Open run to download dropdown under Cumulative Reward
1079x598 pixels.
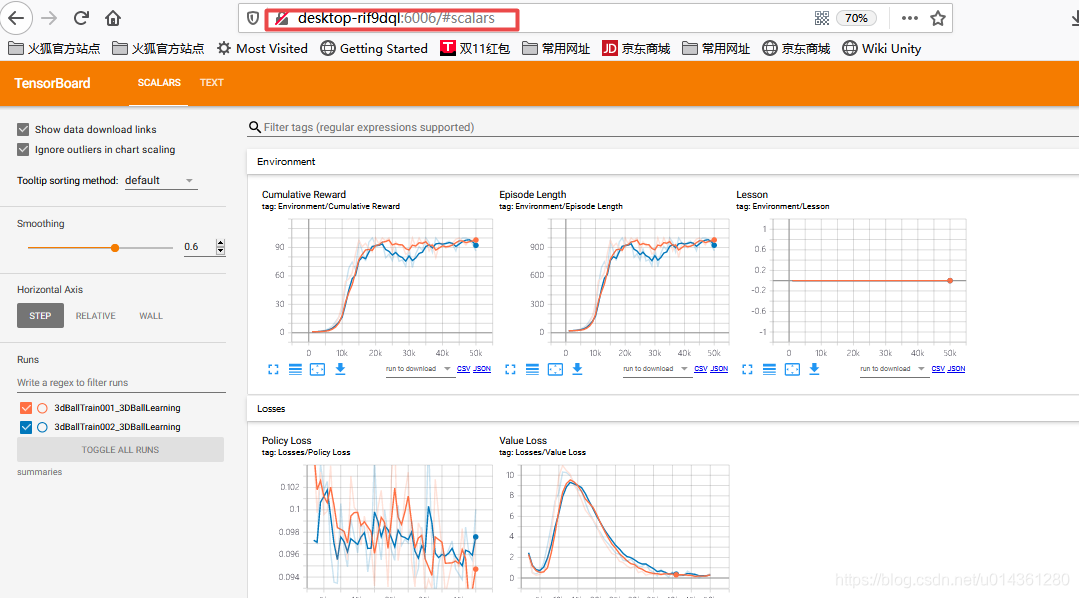418,369
